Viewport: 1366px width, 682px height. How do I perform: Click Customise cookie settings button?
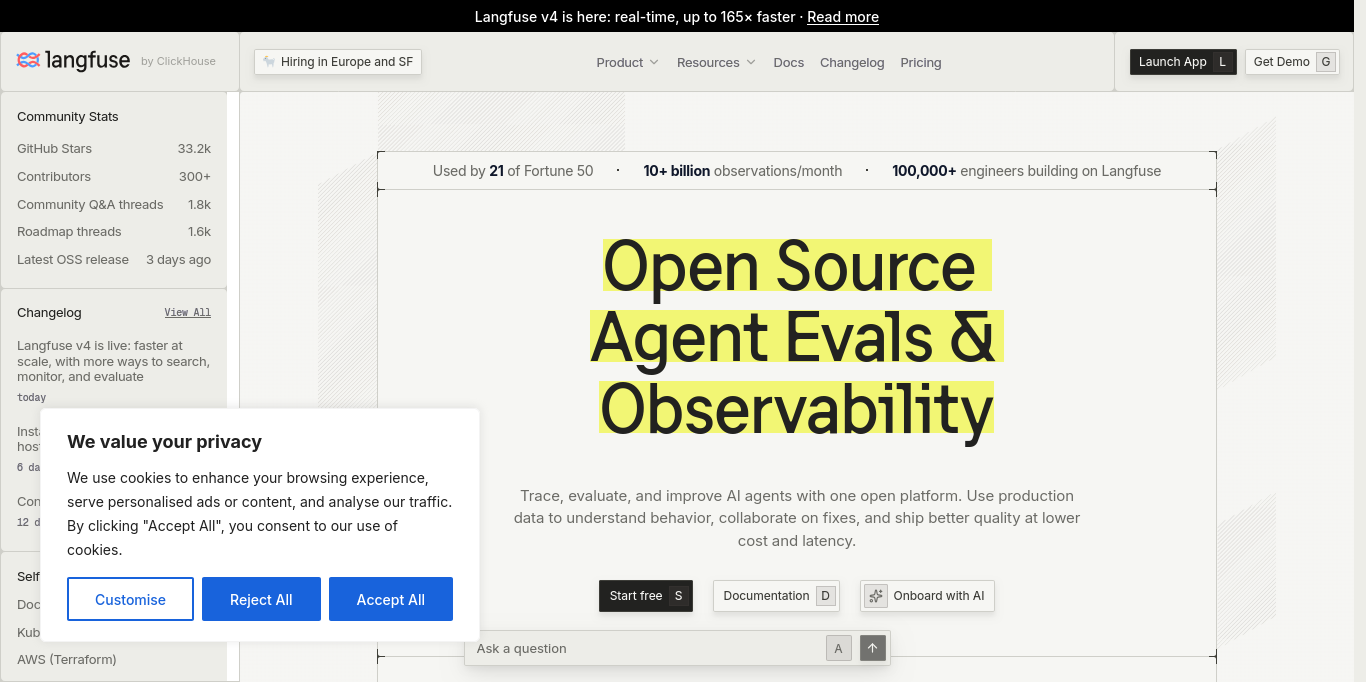(130, 599)
